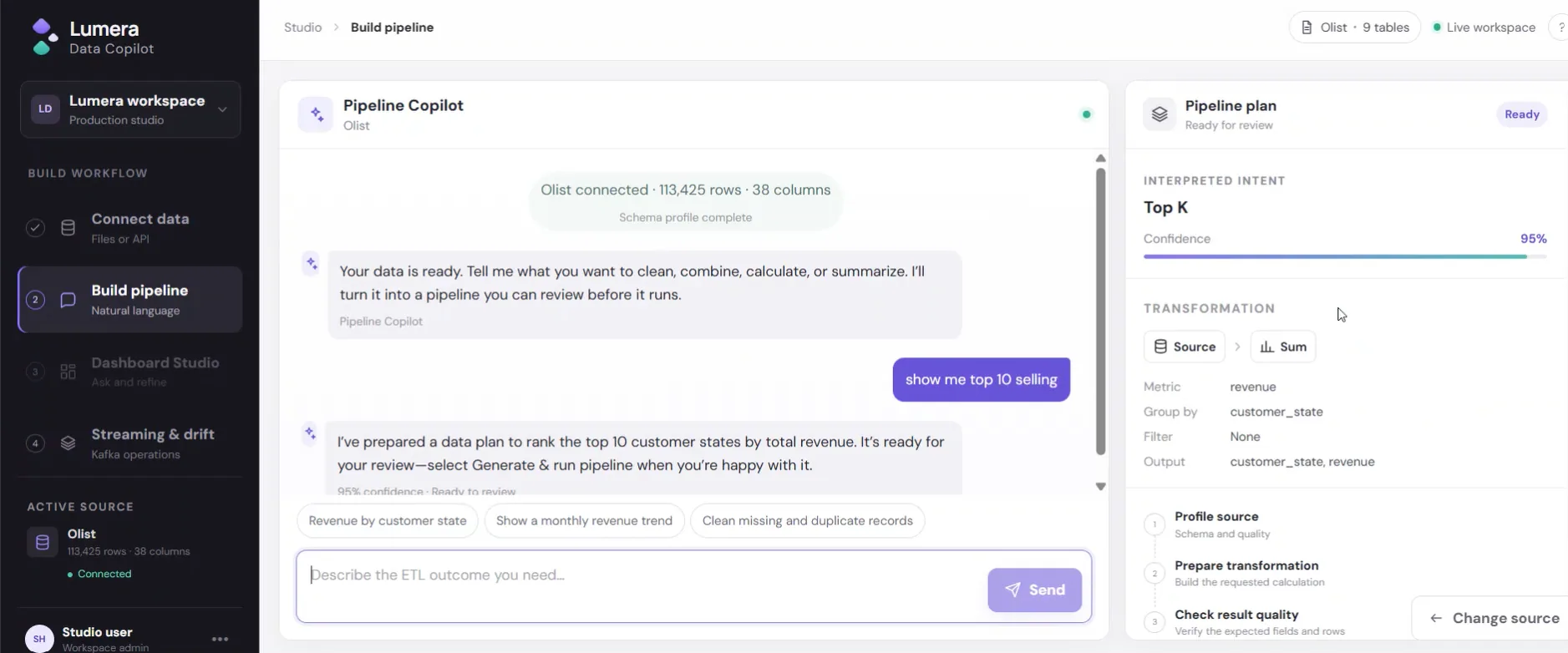Click the Streaming & drift layers icon

[69, 443]
